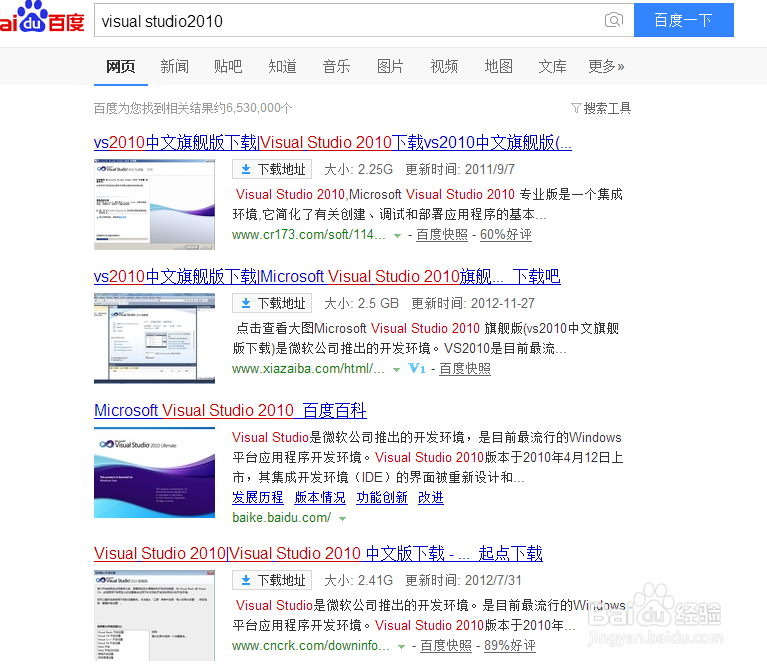Screen dimensions: 767x665
Task: Click thumbnail of cncrk result
Action: [154, 615]
